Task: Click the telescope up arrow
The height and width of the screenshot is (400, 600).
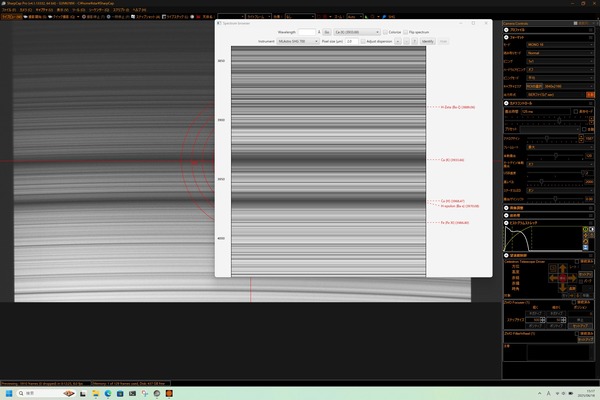Action: click(562, 268)
